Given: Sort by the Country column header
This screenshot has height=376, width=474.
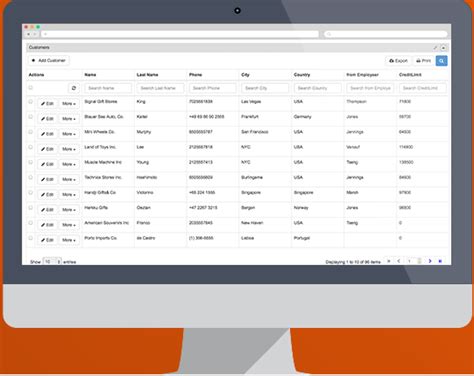Looking at the screenshot, I should tap(302, 75).
